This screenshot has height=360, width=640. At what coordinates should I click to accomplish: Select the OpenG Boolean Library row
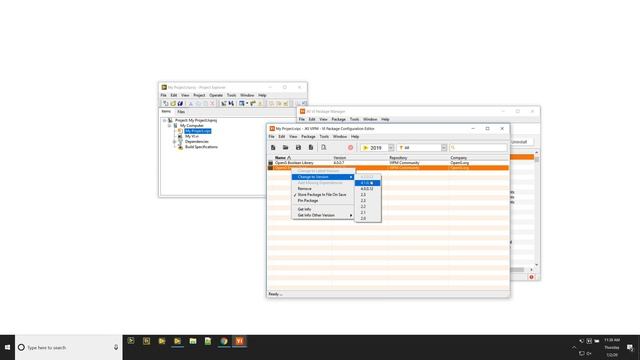click(388, 162)
